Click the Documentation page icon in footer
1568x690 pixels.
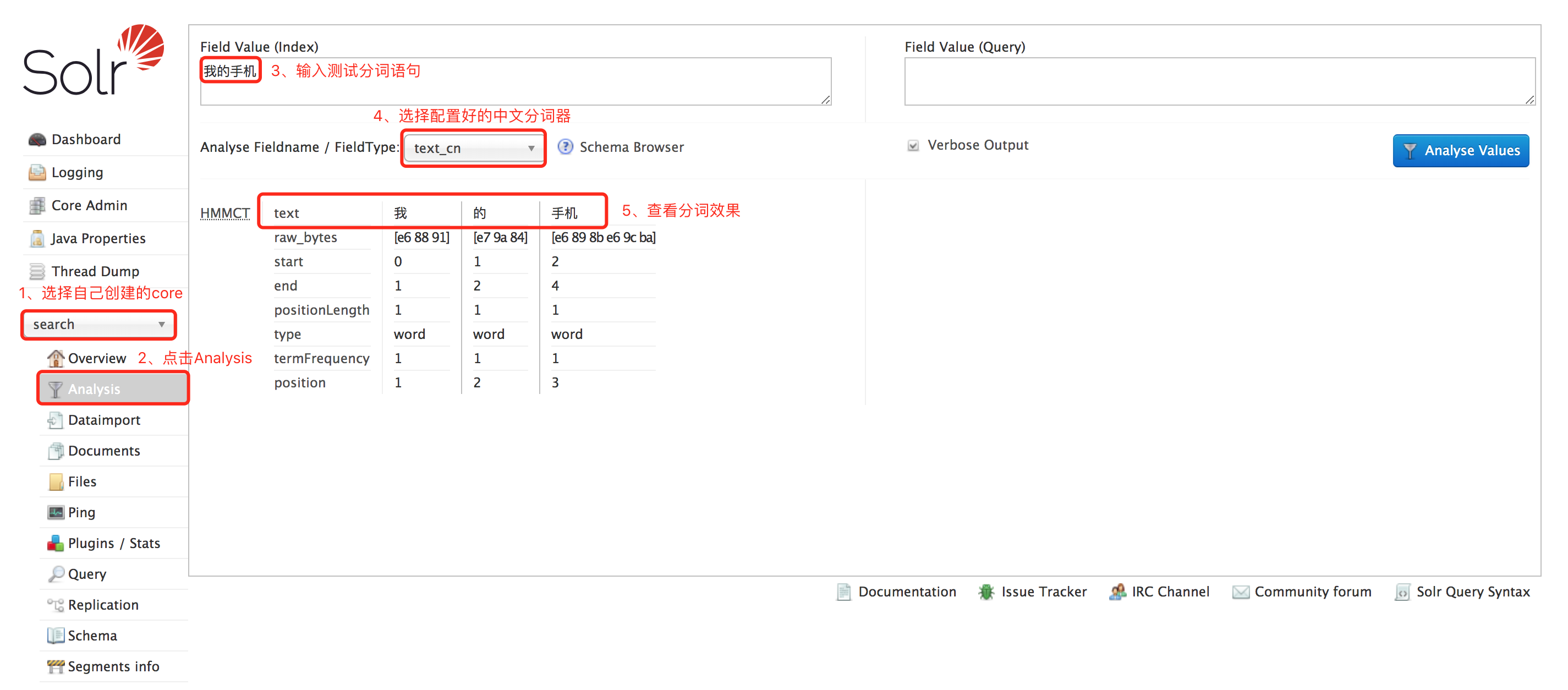coord(843,592)
